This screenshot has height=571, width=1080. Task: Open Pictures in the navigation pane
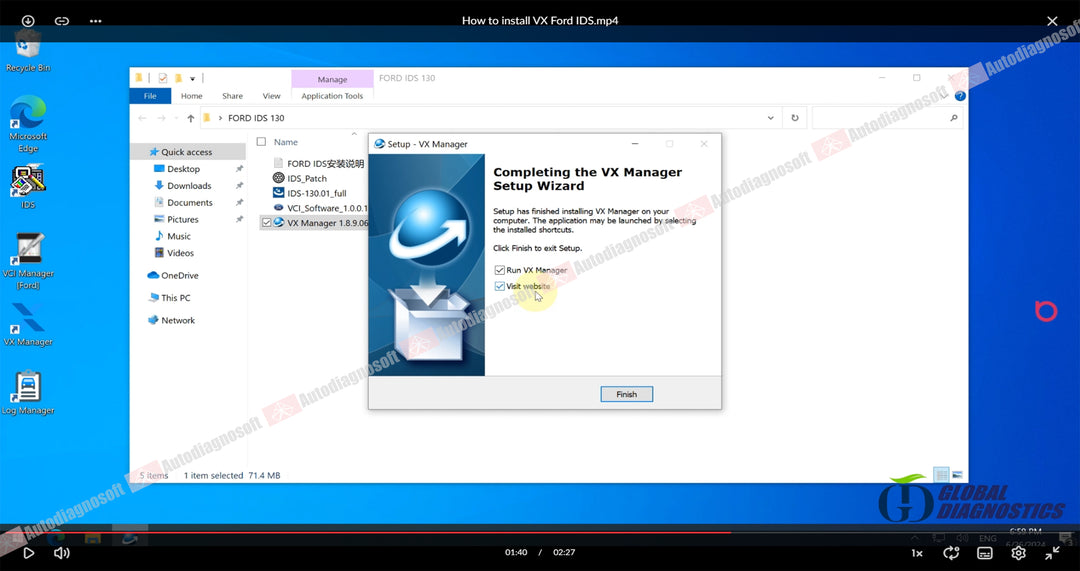(x=183, y=220)
